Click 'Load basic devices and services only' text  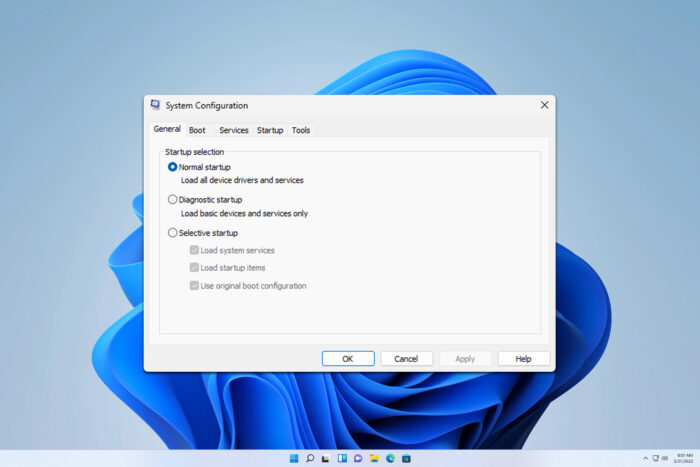pyautogui.click(x=244, y=213)
